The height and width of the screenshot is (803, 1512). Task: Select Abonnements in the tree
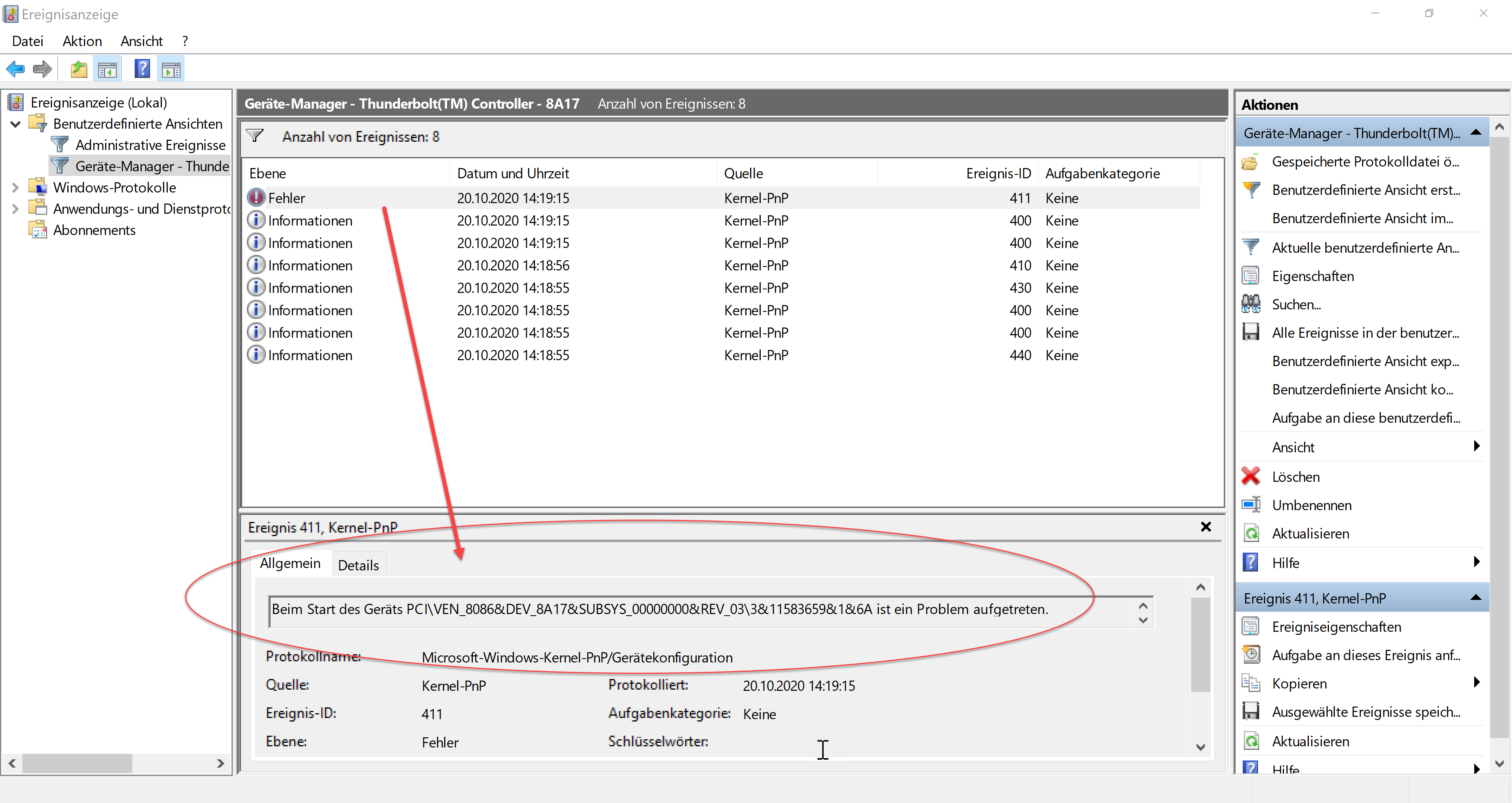pos(94,230)
